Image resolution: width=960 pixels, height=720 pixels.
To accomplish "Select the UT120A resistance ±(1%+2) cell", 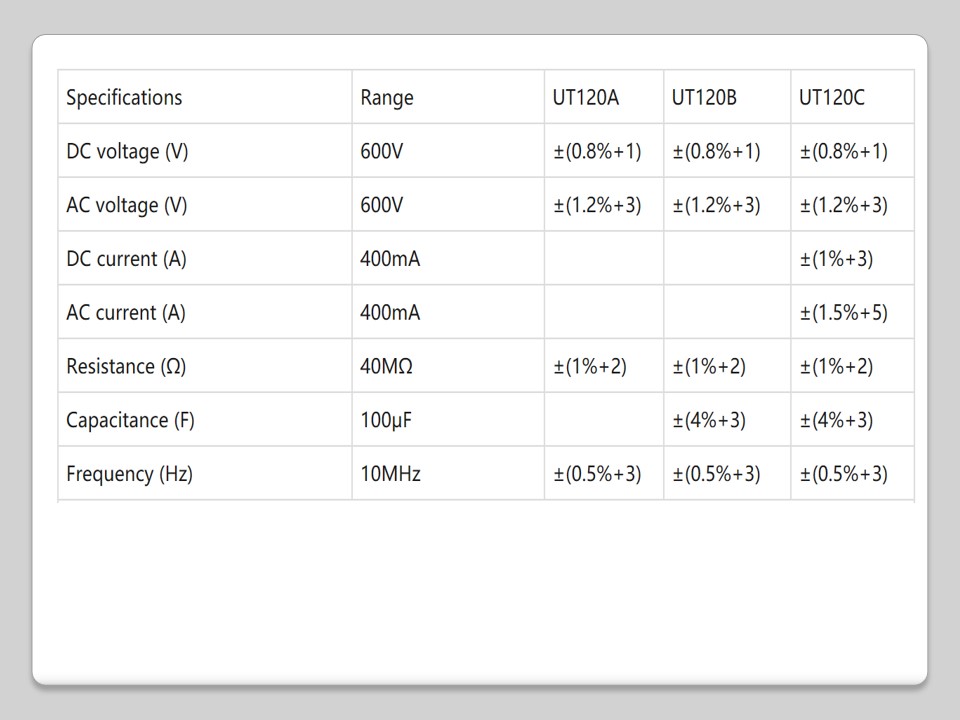I will point(590,366).
